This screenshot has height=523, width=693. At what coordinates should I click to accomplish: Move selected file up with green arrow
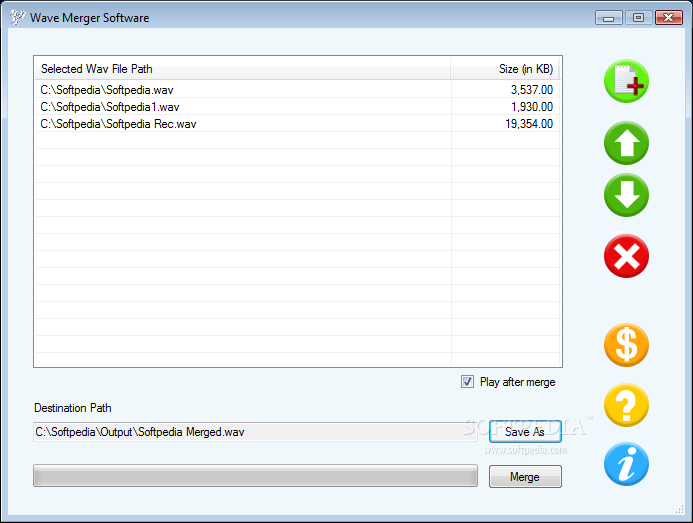(x=626, y=143)
